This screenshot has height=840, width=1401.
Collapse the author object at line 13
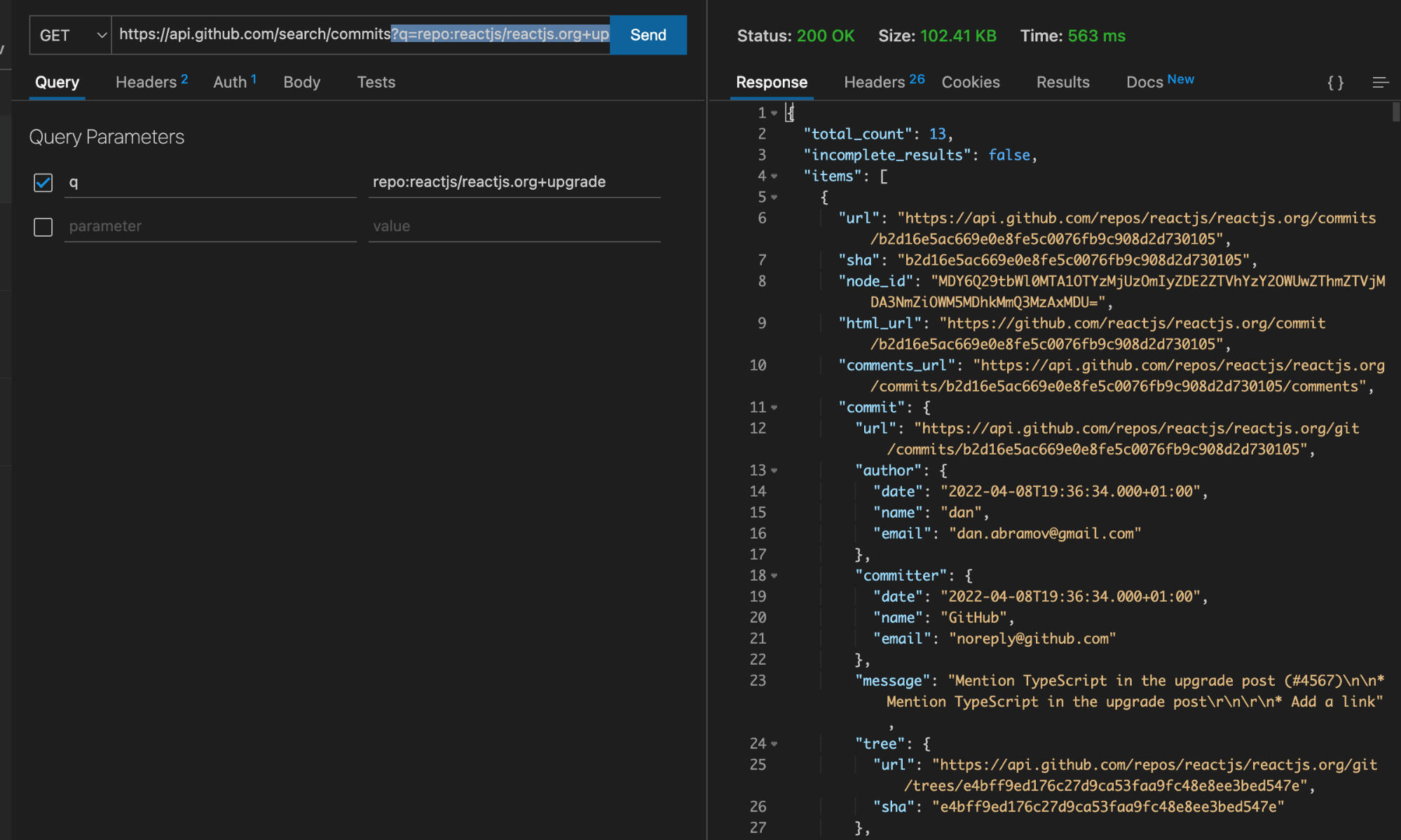pyautogui.click(x=774, y=471)
